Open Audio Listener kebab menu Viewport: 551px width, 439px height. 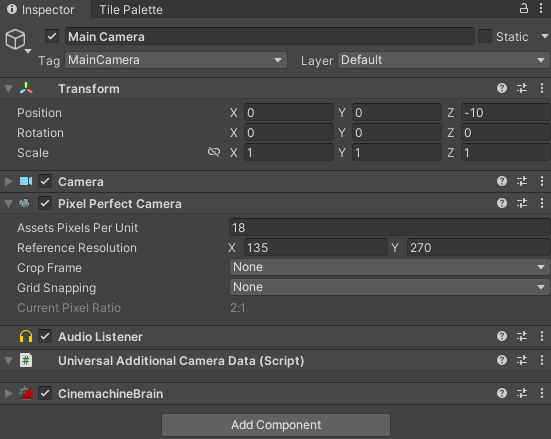pos(542,336)
